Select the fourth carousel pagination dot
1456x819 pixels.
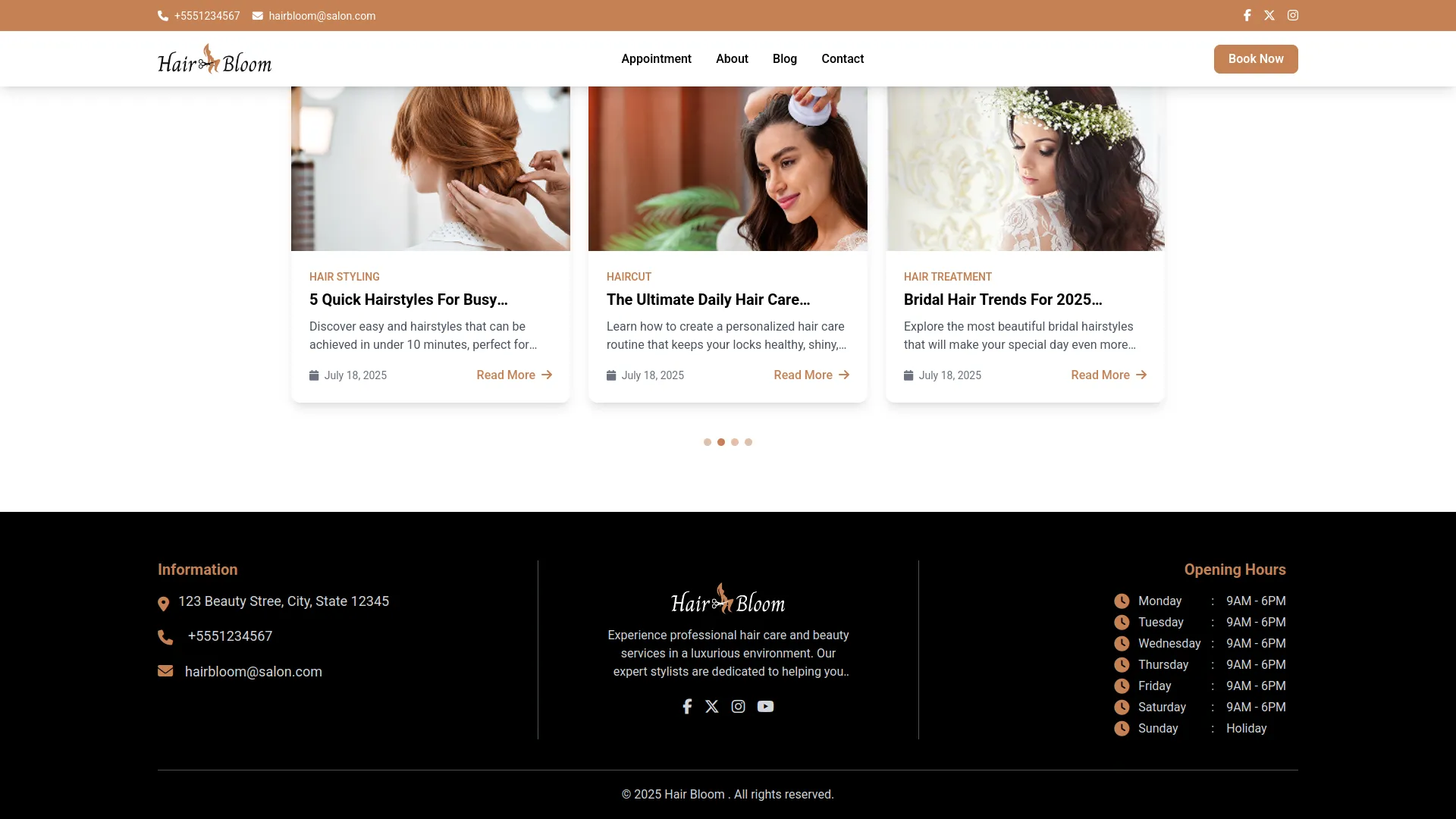pyautogui.click(x=748, y=442)
